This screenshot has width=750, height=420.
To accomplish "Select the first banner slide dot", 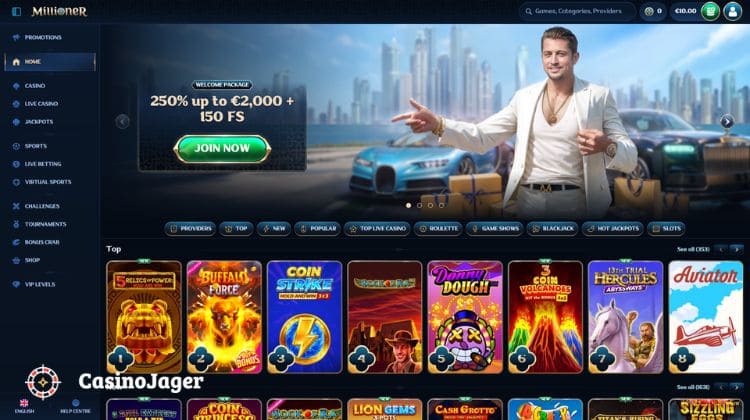I will click(408, 205).
